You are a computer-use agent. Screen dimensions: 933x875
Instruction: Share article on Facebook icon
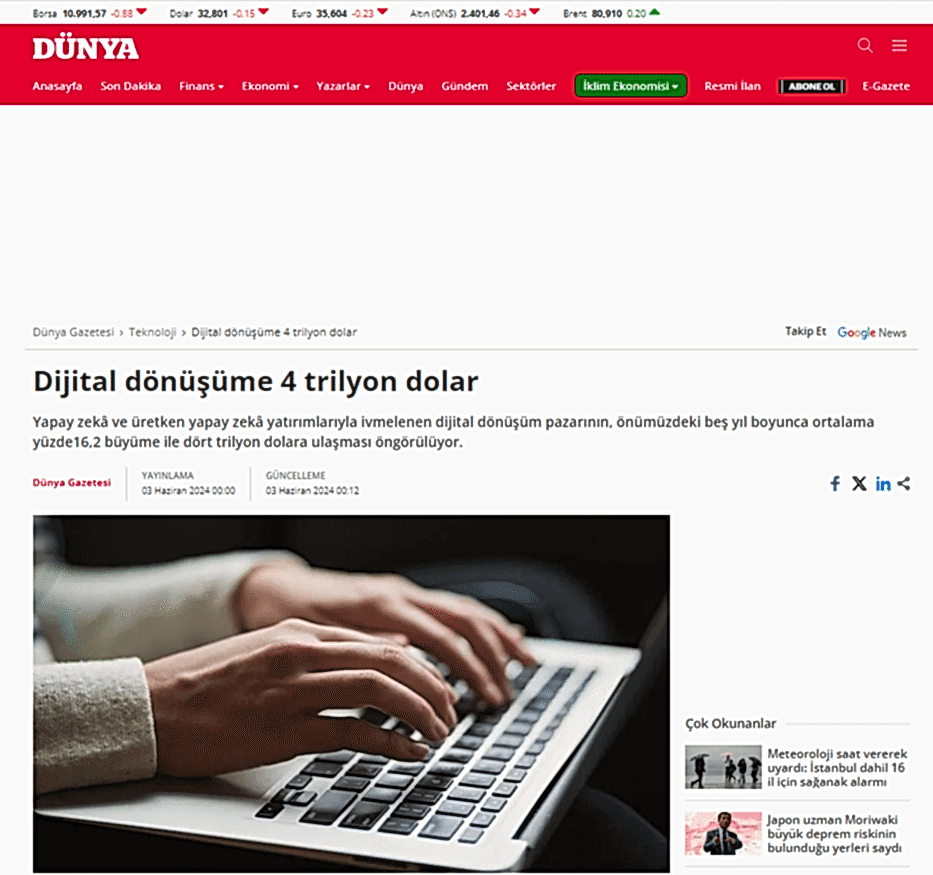click(x=835, y=484)
